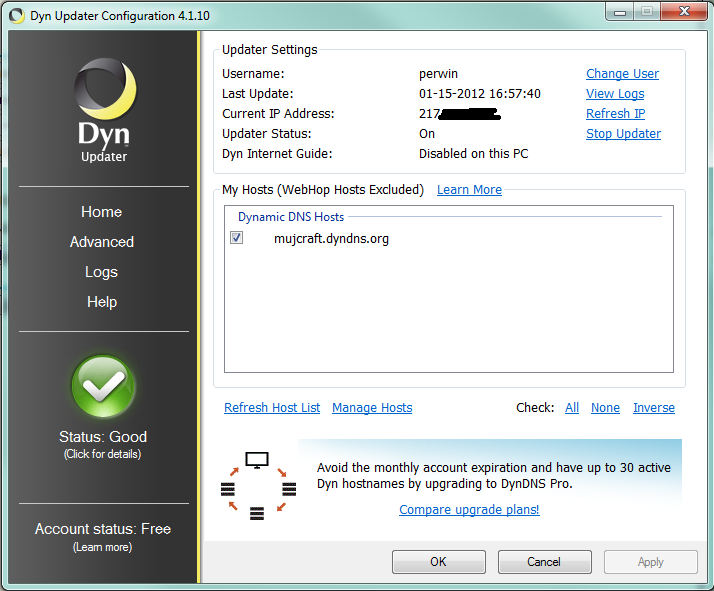
Task: Minimize the Dyn Updater window
Action: pyautogui.click(x=619, y=12)
